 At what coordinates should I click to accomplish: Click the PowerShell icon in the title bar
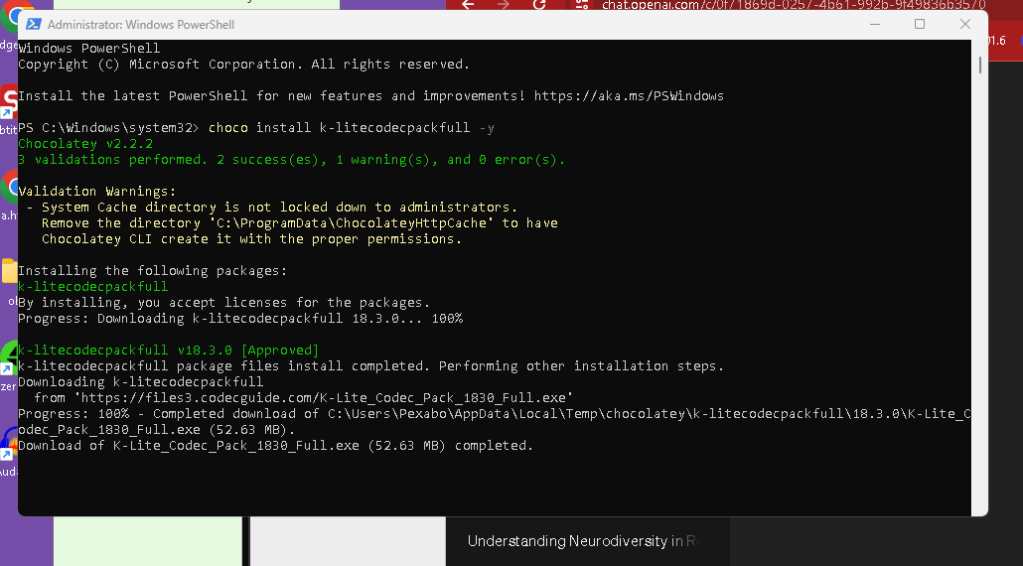click(33, 25)
